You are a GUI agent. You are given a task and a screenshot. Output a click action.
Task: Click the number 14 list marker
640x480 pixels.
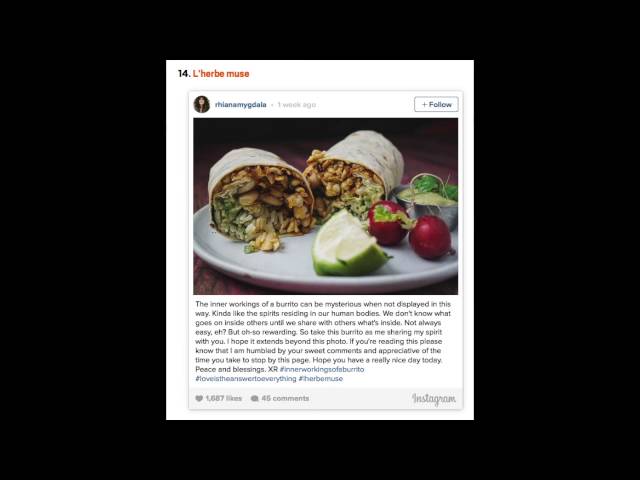[x=184, y=74]
